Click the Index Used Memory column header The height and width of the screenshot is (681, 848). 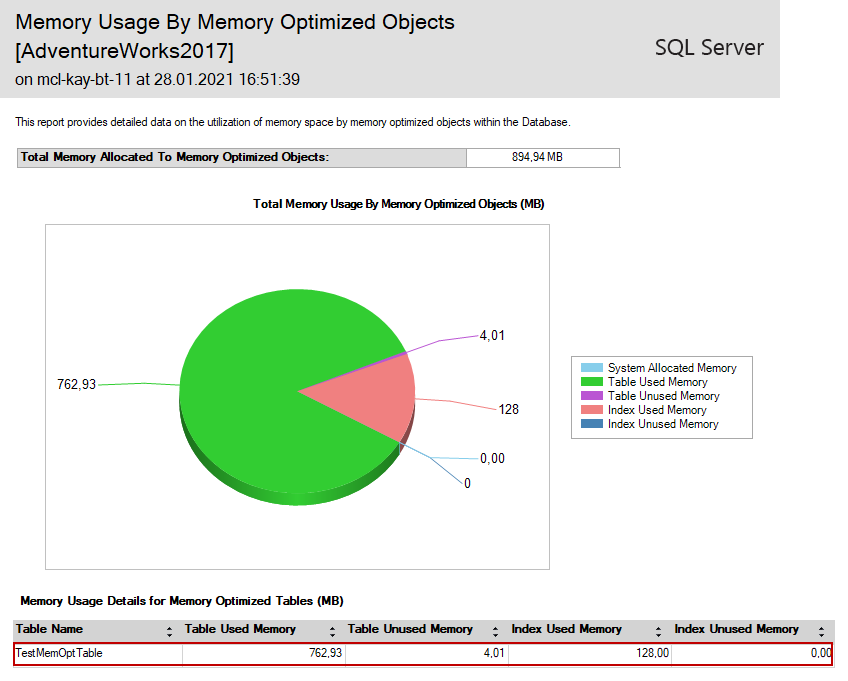[566, 629]
